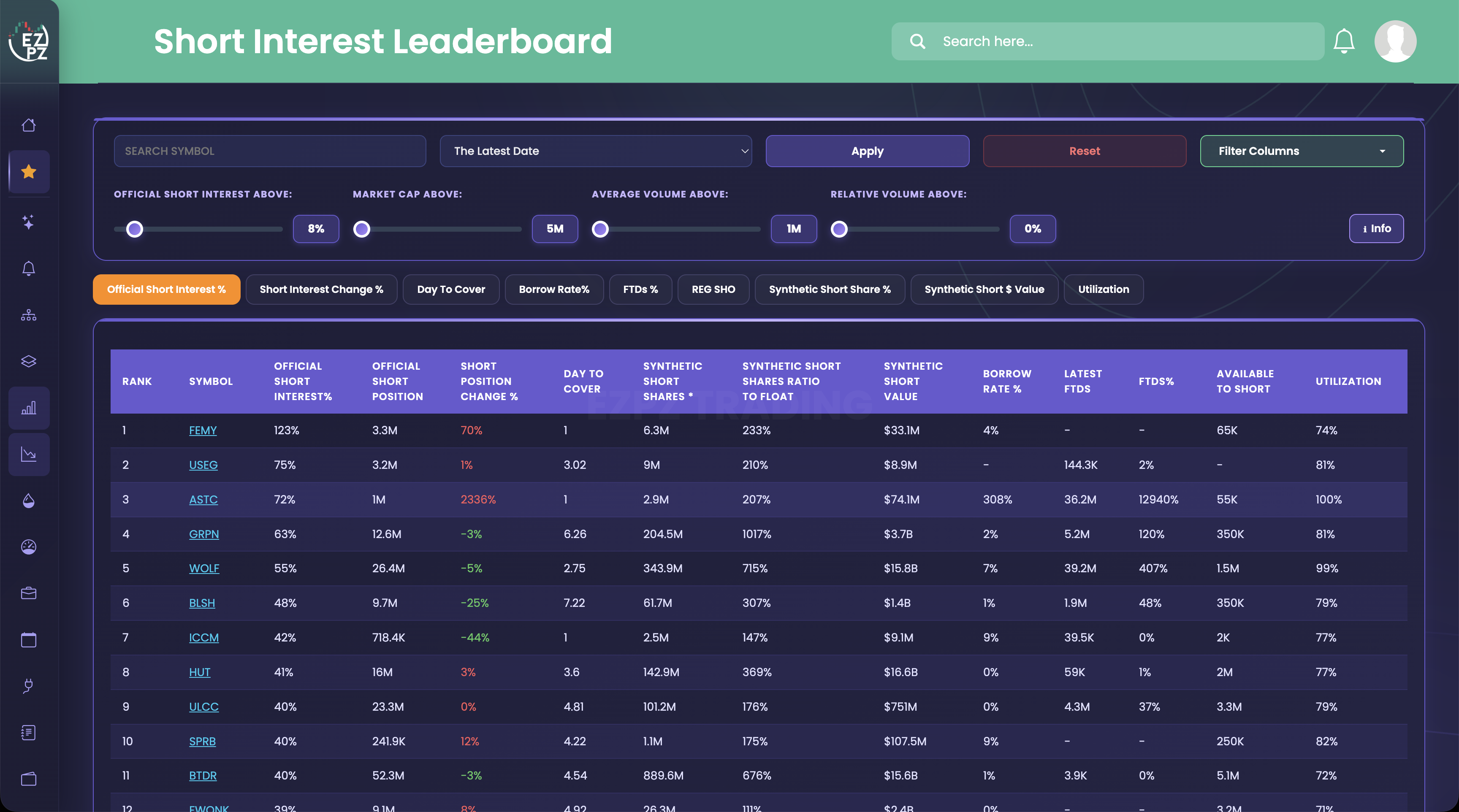
Task: Click the Reset button
Action: coord(1085,151)
